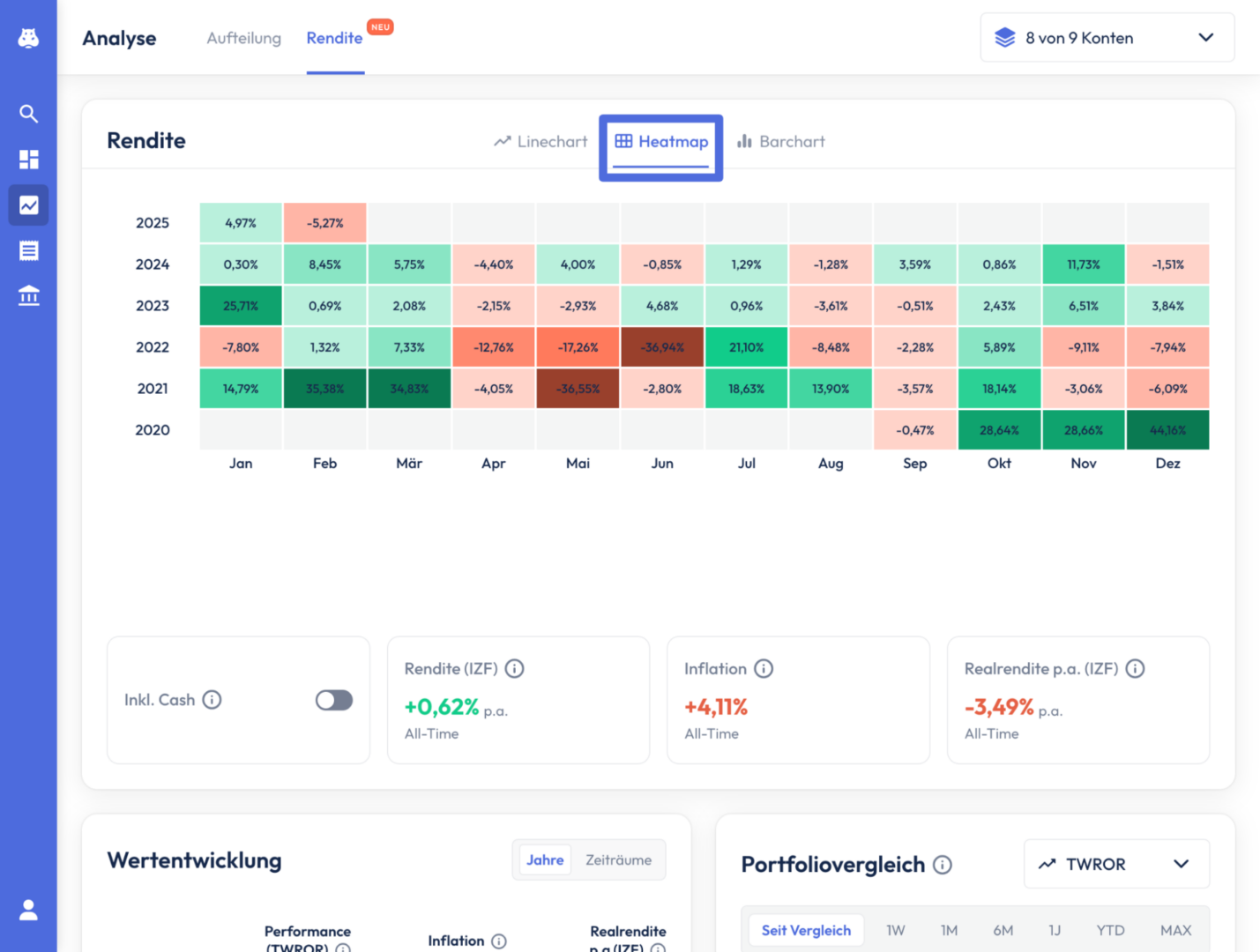Click heatmap cell 11,73% for Nov 2024

[x=1084, y=264]
